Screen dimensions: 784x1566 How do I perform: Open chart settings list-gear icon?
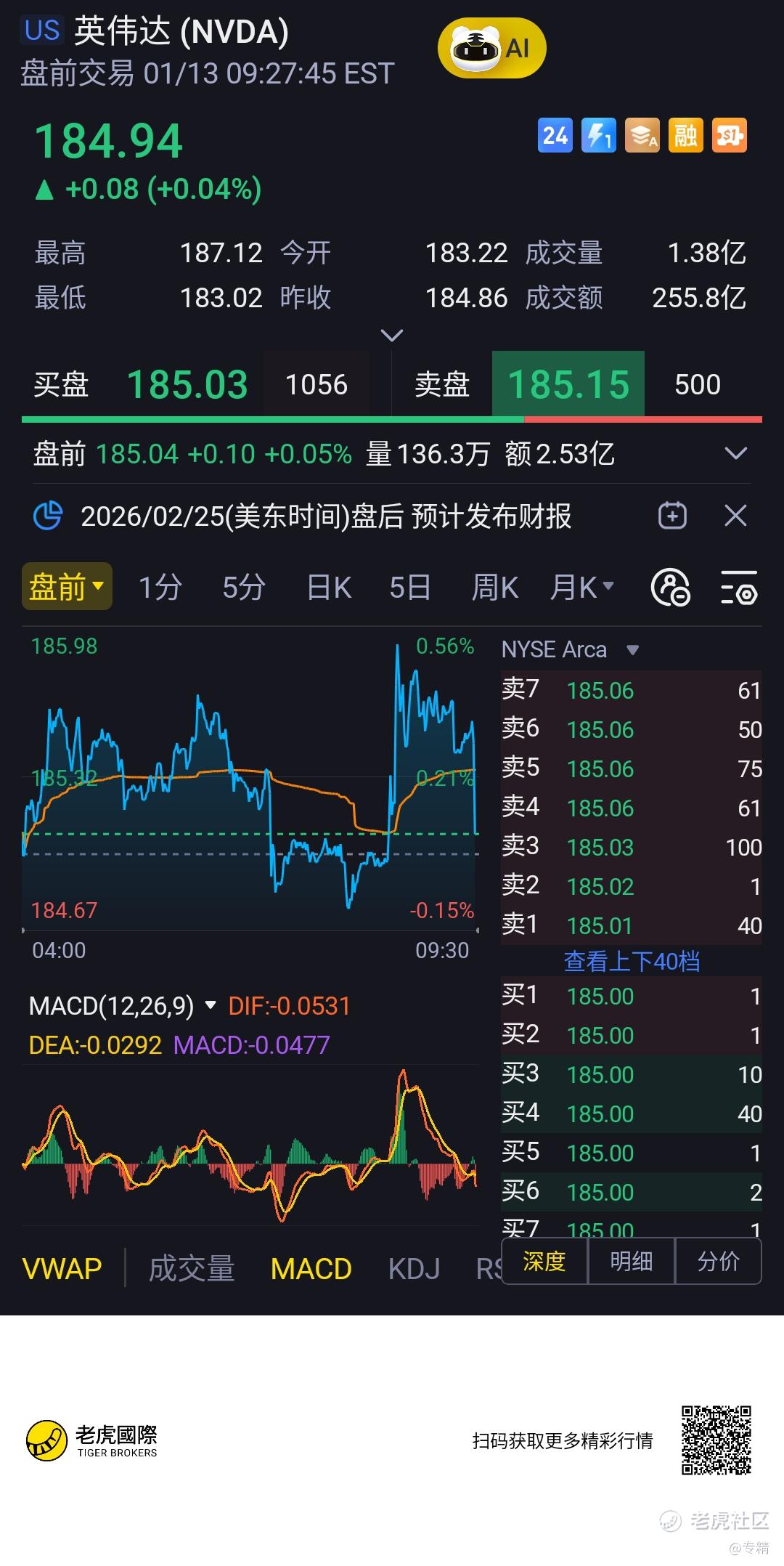738,588
